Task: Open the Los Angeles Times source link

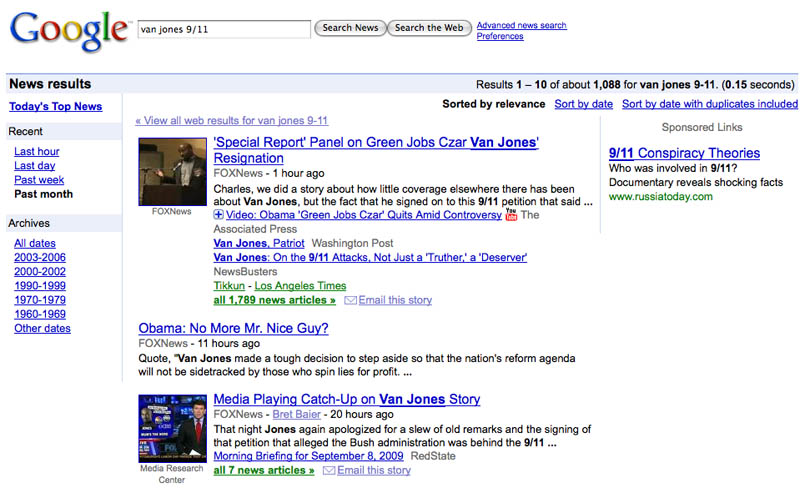Action: click(301, 286)
